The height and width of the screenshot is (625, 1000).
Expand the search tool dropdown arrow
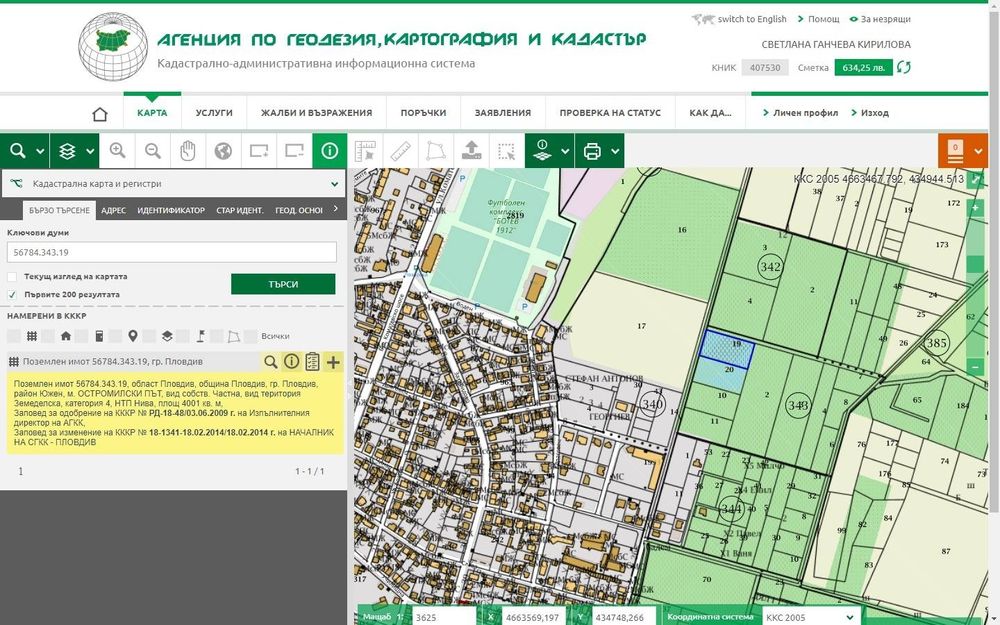tap(40, 152)
